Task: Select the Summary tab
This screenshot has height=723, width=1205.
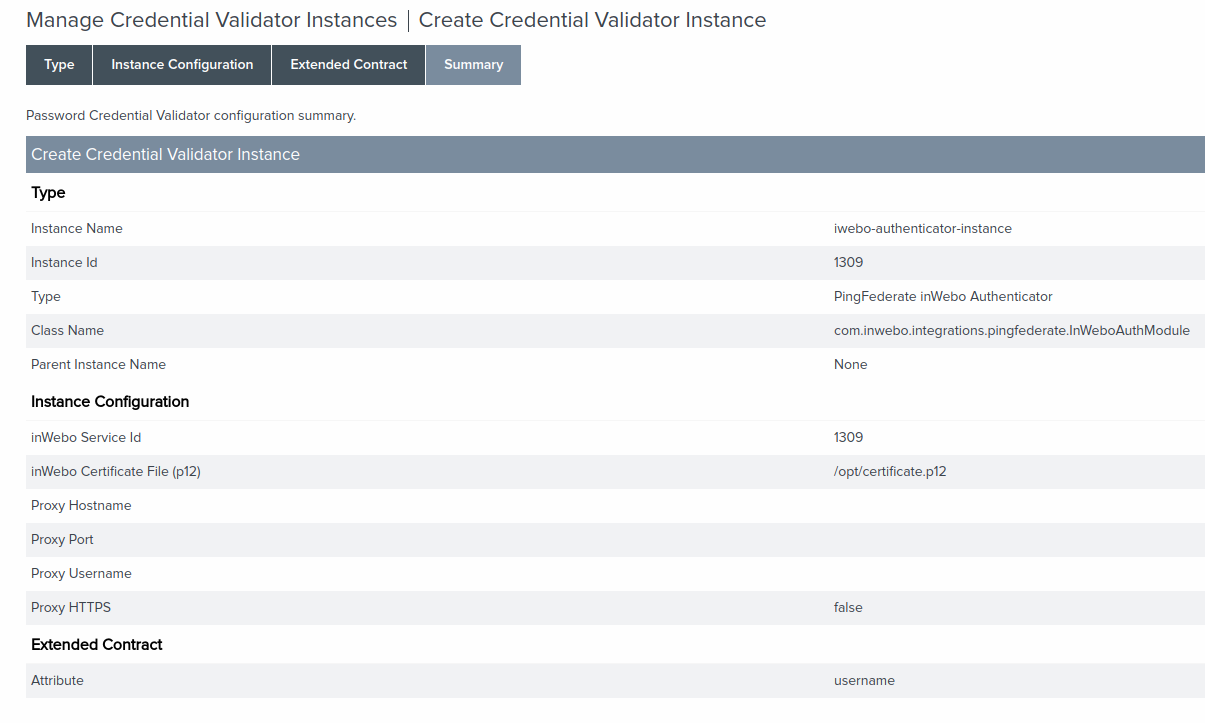Action: coord(473,65)
